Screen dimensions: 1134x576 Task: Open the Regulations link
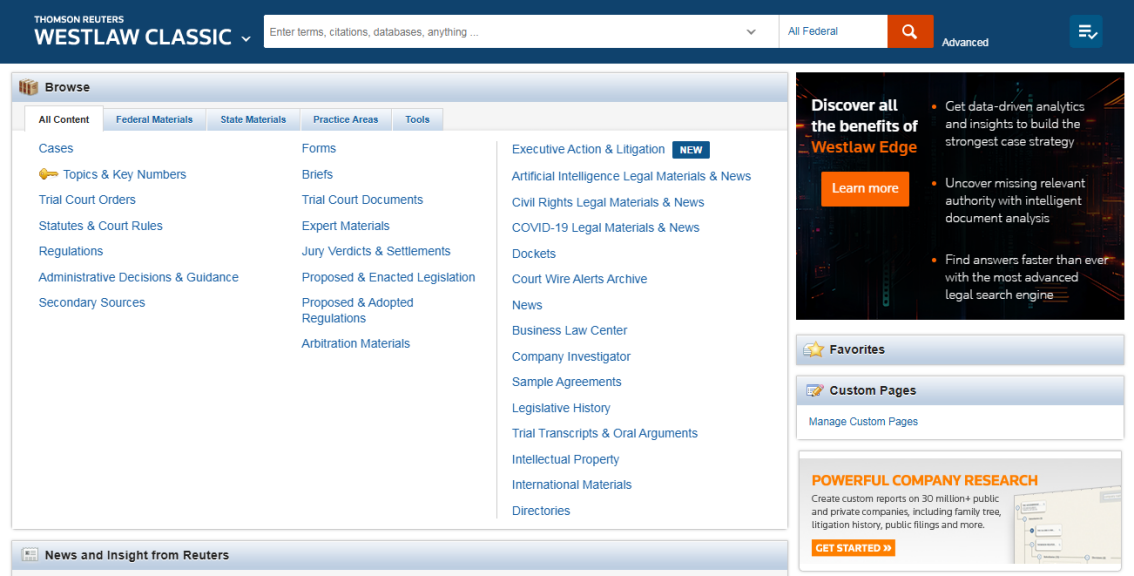pyautogui.click(x=71, y=251)
